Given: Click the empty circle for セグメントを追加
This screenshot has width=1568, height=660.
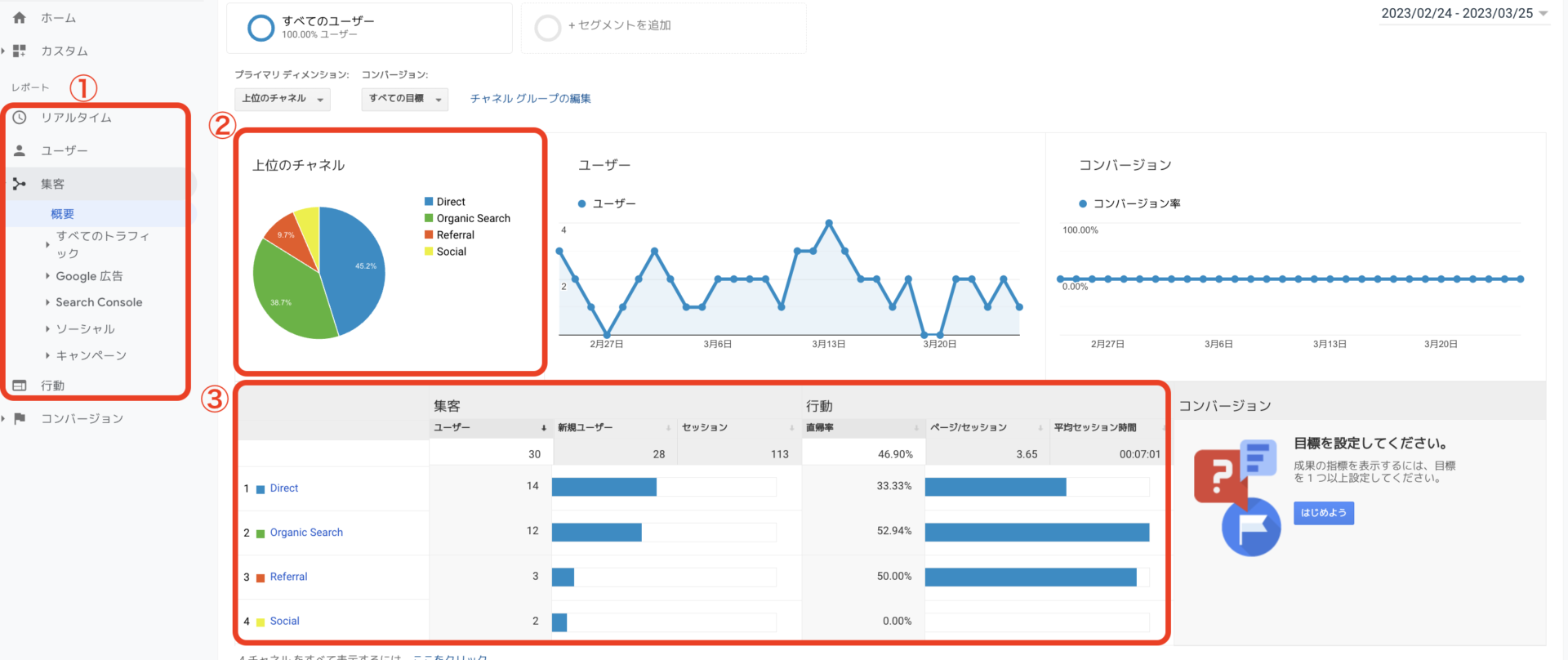Looking at the screenshot, I should [x=547, y=28].
